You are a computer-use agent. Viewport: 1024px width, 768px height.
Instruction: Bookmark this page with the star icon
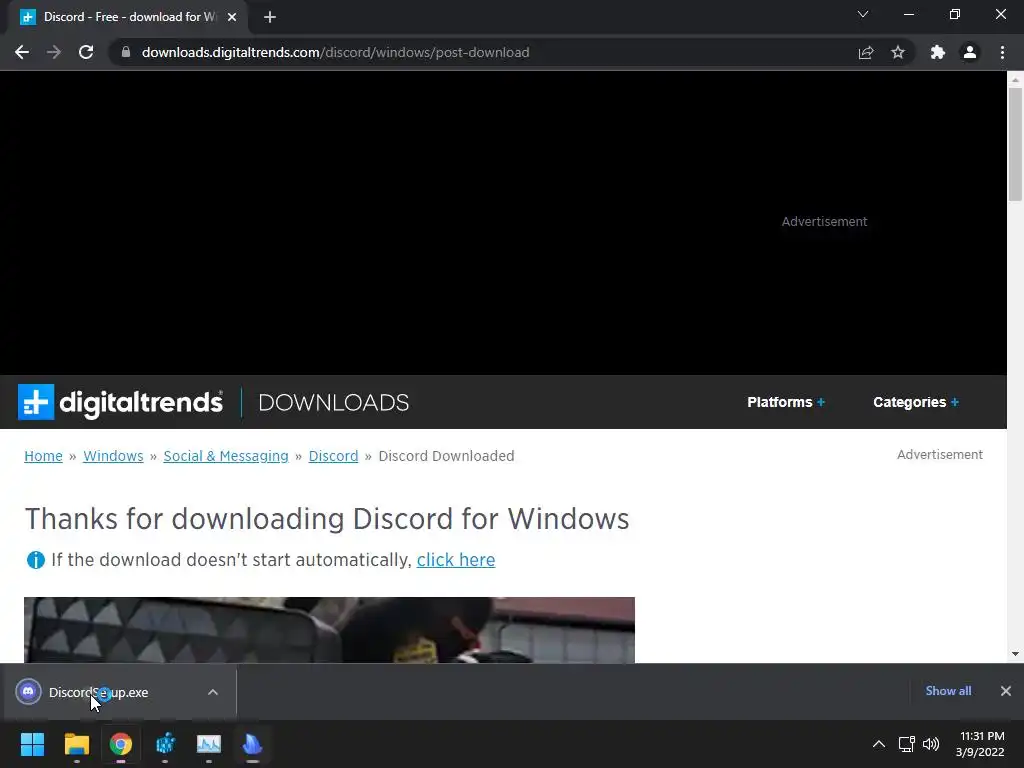[898, 52]
